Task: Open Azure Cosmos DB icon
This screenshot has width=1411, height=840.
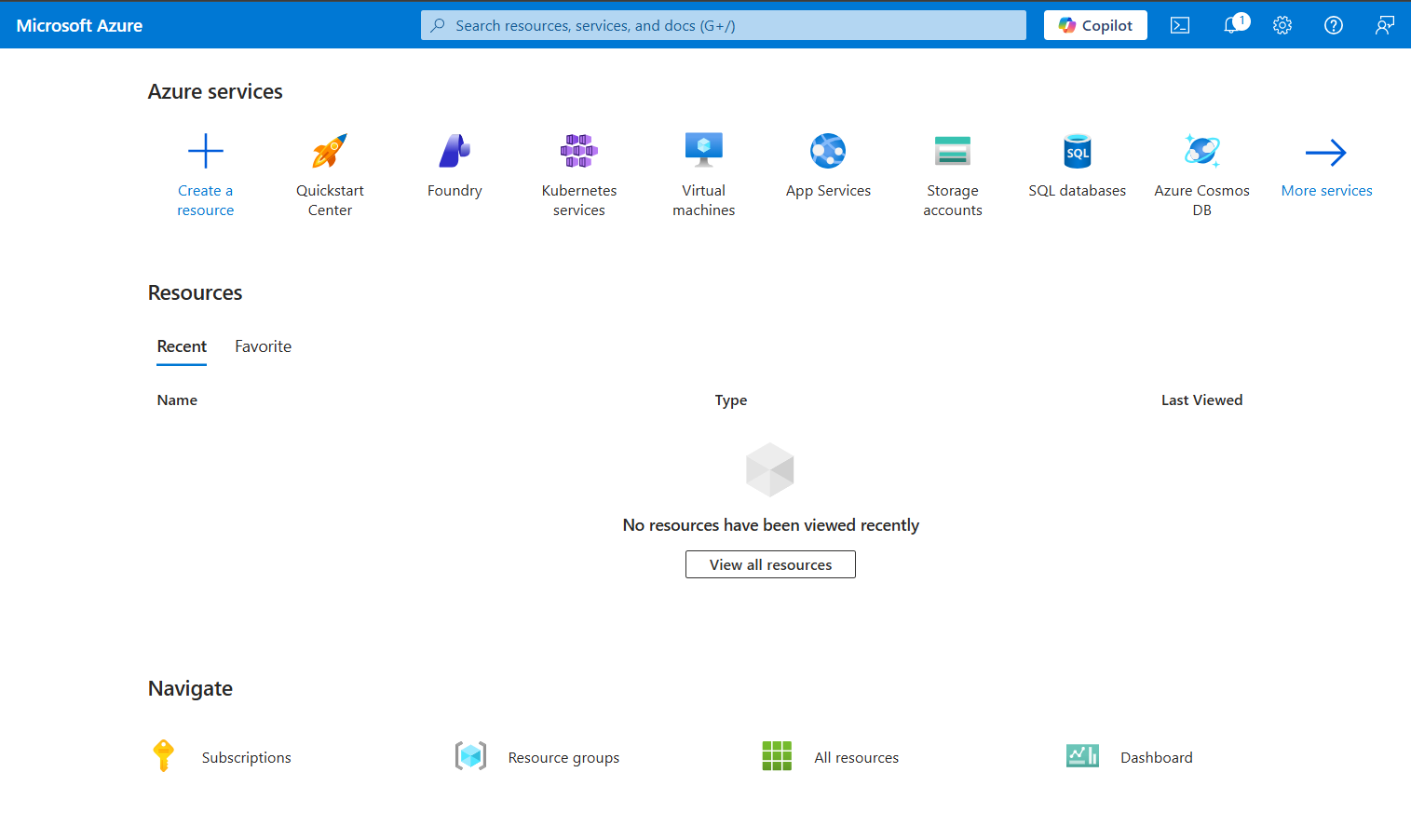Action: (x=1202, y=151)
